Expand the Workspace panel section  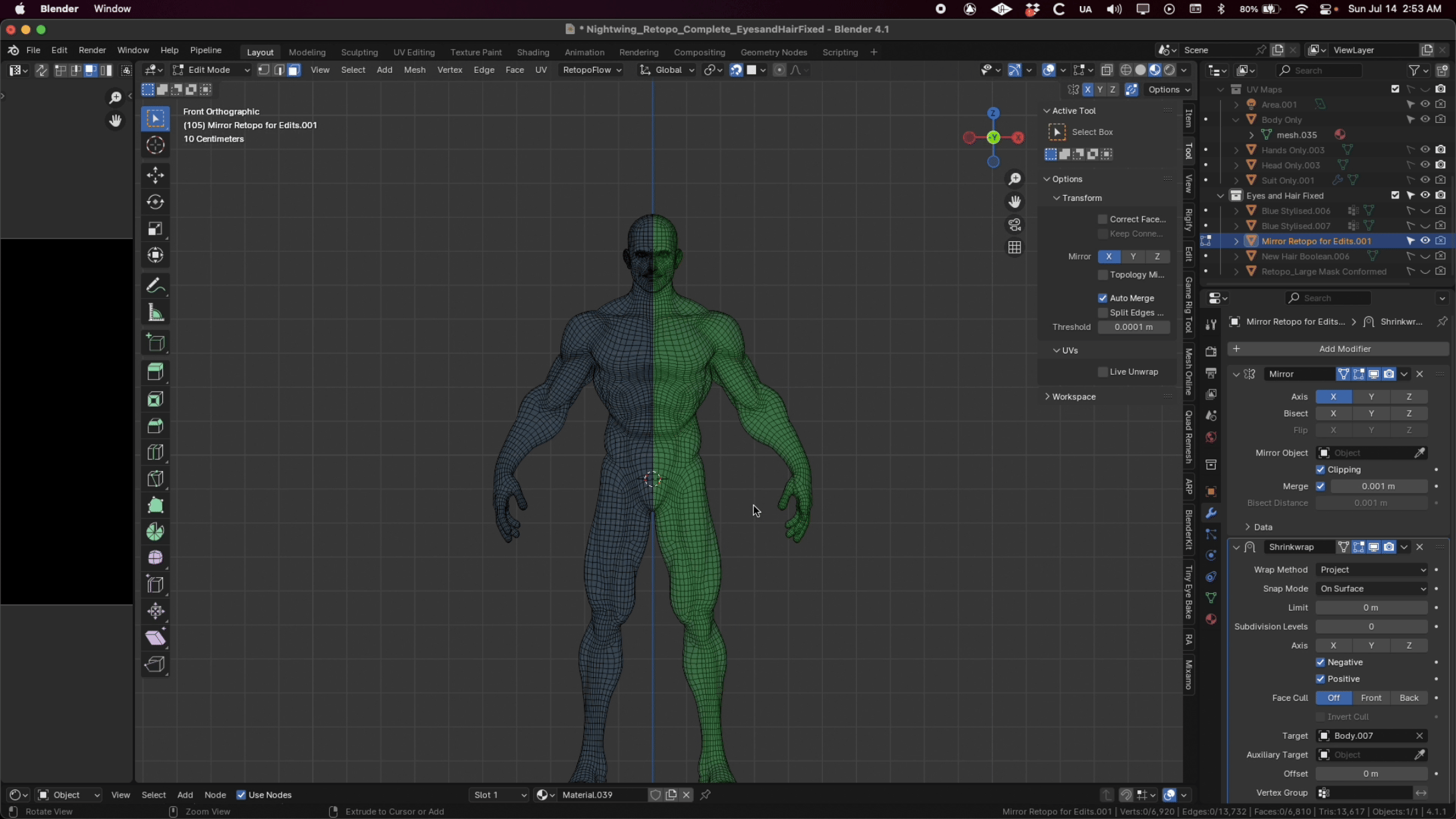click(x=1073, y=396)
